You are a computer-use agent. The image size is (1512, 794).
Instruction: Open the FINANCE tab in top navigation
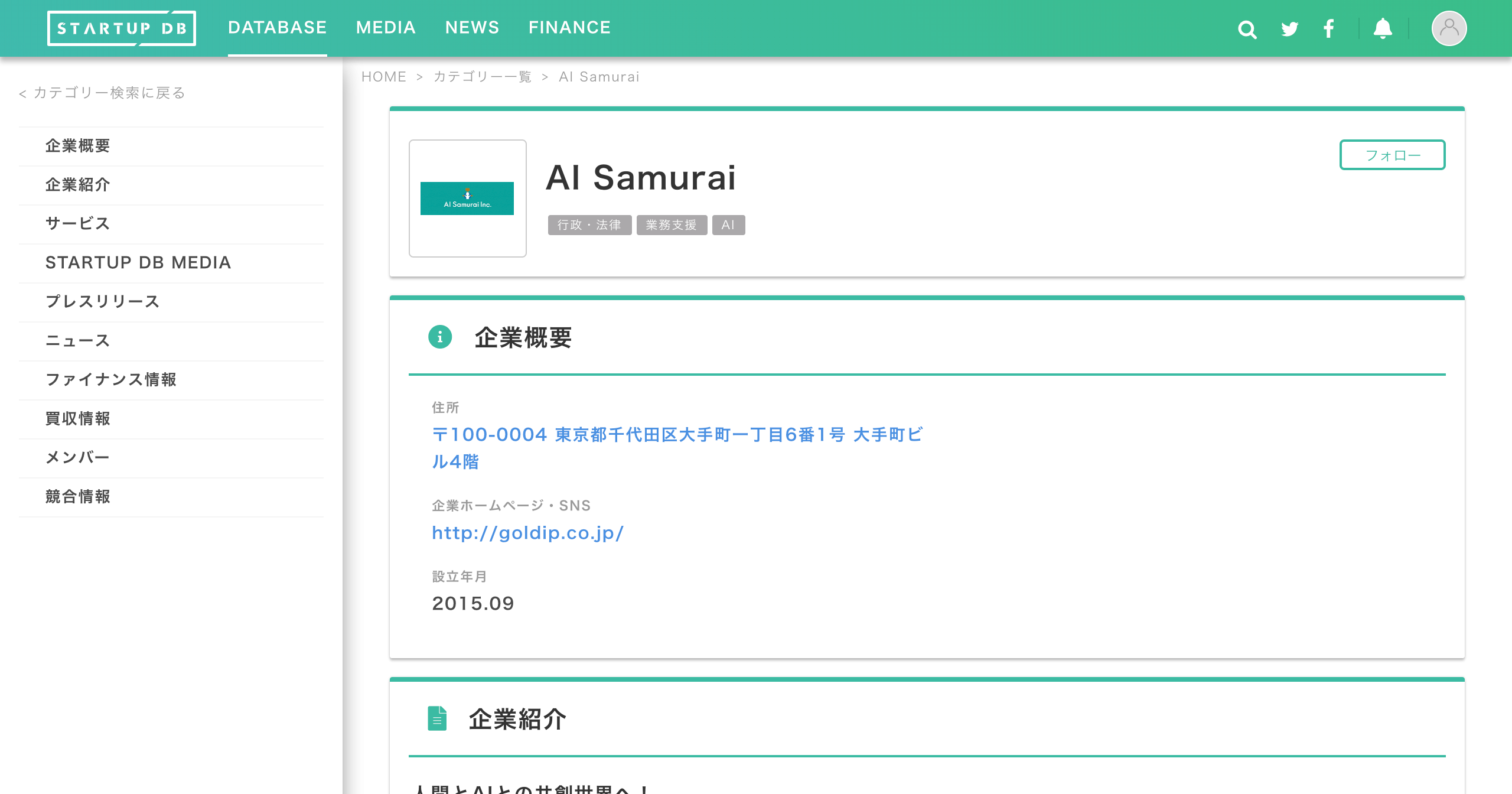click(x=569, y=28)
